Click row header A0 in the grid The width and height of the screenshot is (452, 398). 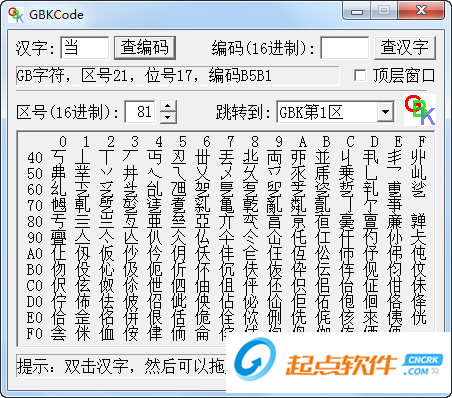[x=35, y=253]
